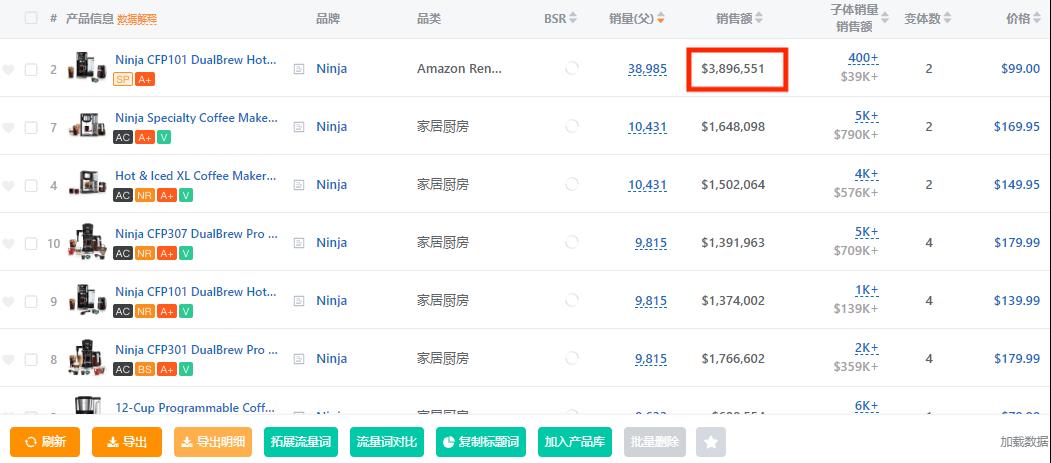Screen dimensions: 1051x463
Task: Open the Hot & Iced XL Coffee Maker product thumbnail
Action: point(87,184)
